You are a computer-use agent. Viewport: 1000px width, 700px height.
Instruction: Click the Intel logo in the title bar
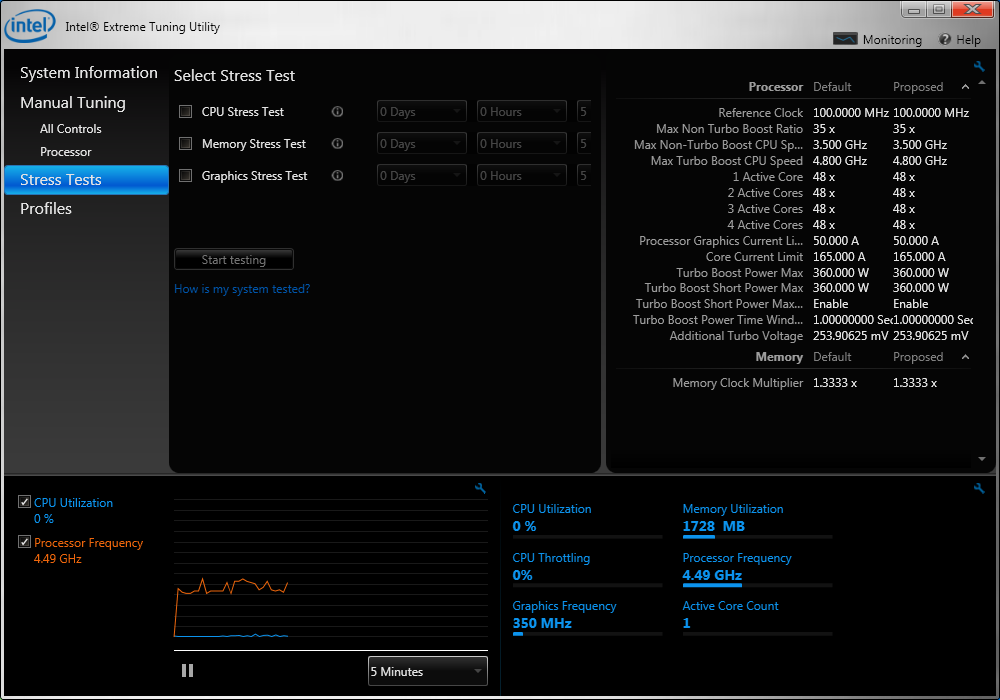click(30, 26)
